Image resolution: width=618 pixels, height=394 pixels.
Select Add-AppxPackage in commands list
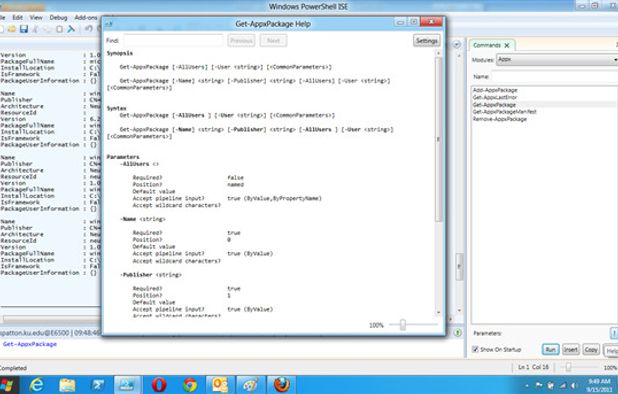point(495,90)
